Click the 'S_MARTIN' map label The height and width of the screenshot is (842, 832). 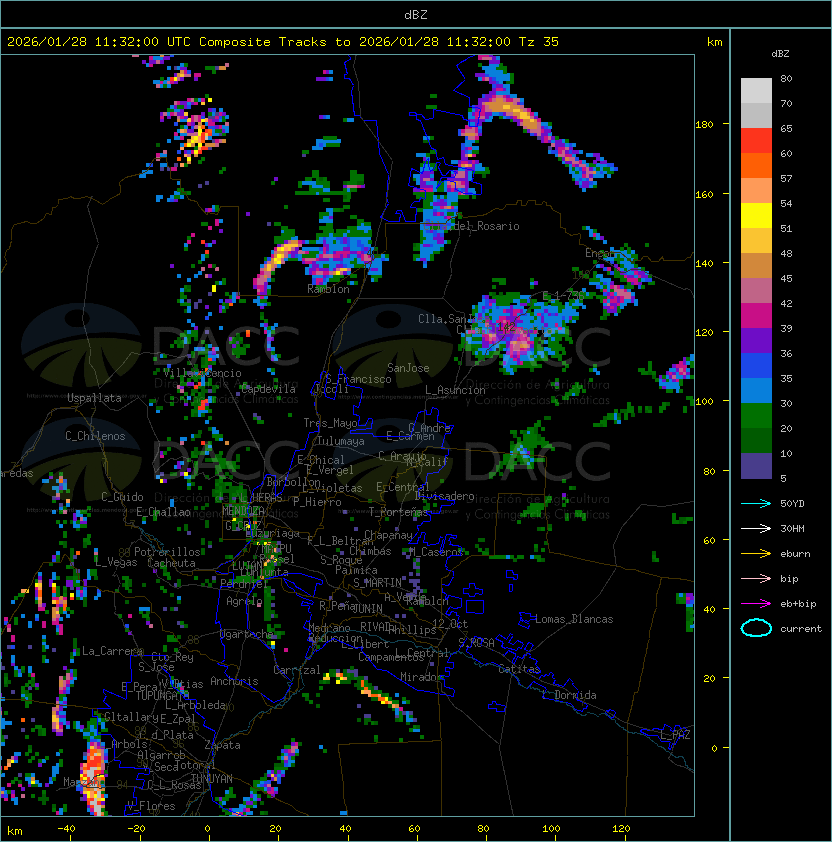pos(378,583)
